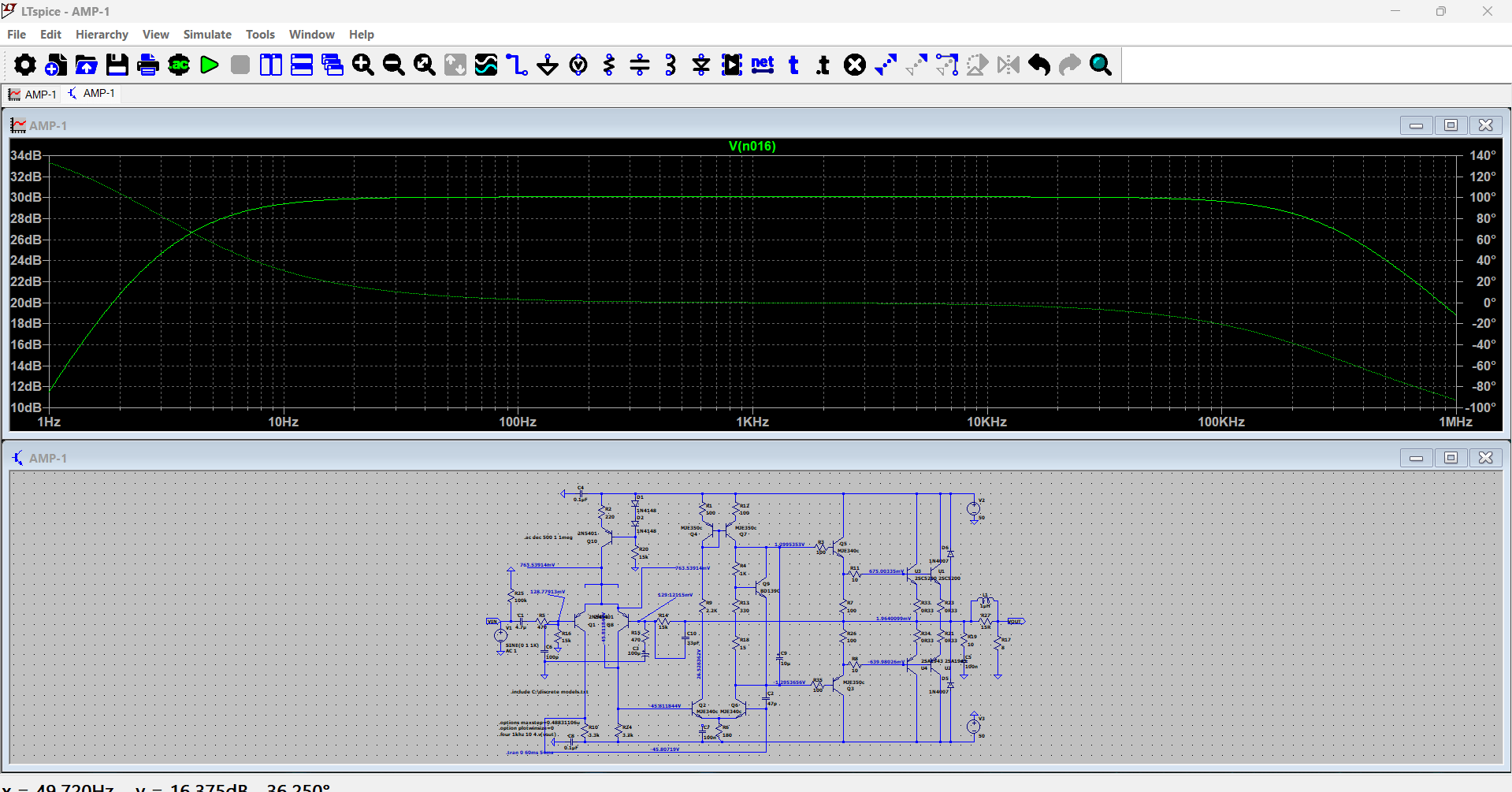Click the 1KHz frequency axis label

pos(752,422)
